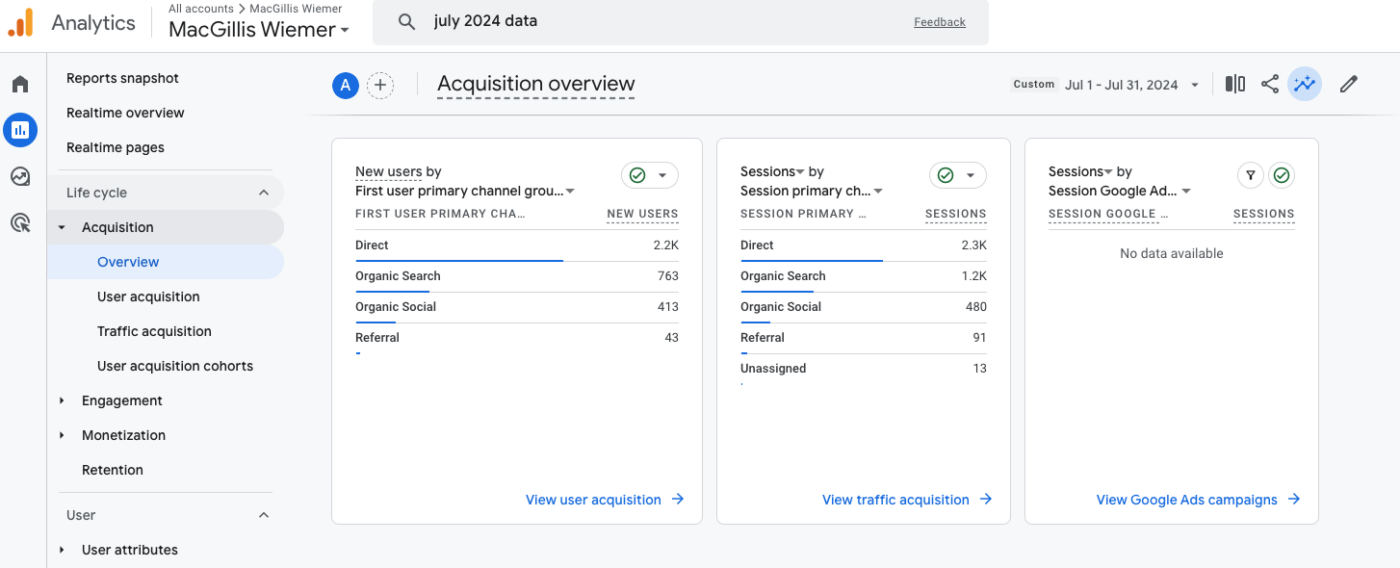1400x568 pixels.
Task: Click Direct 2.3K row in Sessions card
Action: point(863,246)
